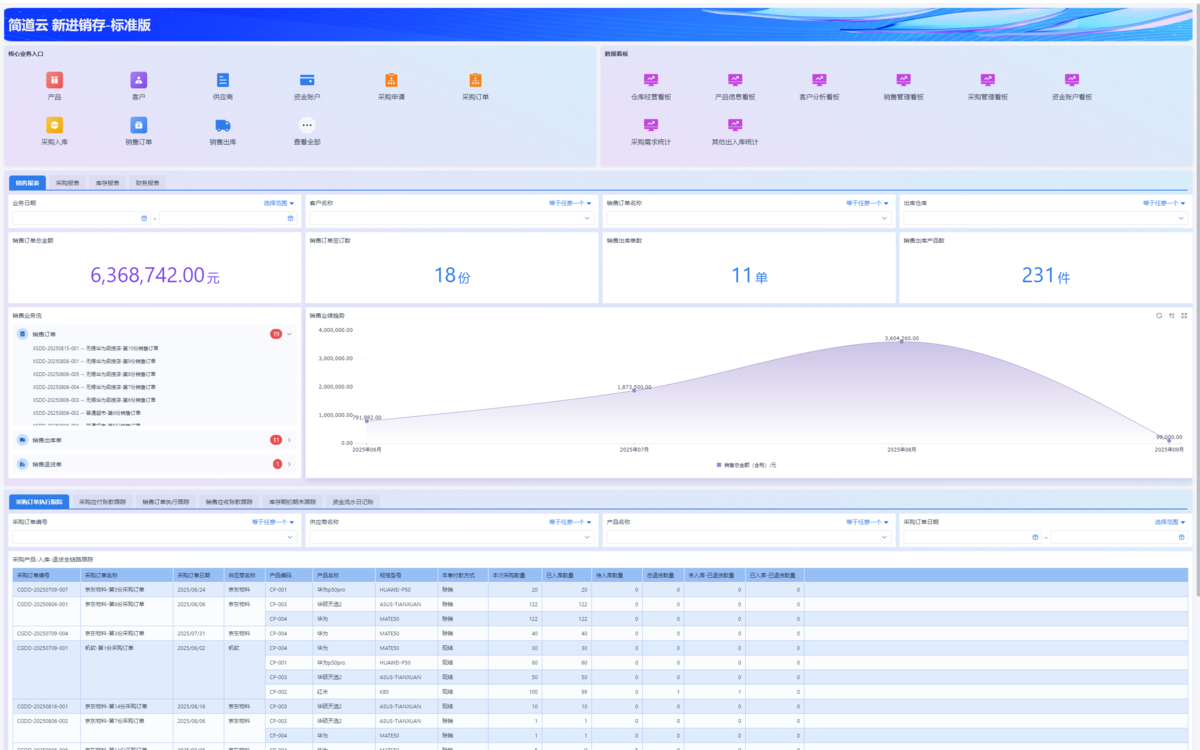Image resolution: width=1200 pixels, height=750 pixels.
Task: Open the 仓库经营看板 dashboard icon
Action: [x=651, y=81]
